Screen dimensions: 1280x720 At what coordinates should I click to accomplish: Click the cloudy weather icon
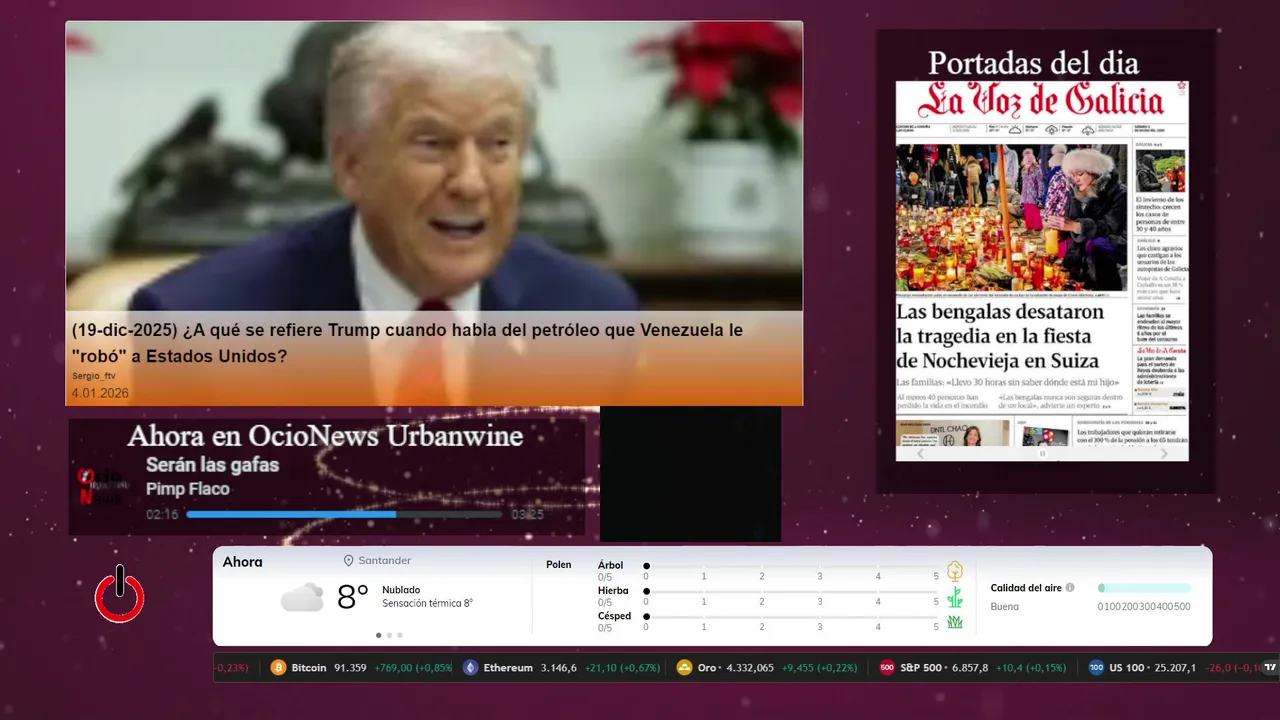click(302, 598)
